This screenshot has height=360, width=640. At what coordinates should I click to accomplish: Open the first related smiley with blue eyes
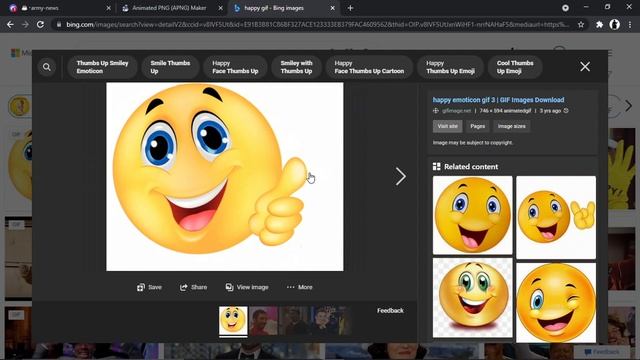coord(472,215)
